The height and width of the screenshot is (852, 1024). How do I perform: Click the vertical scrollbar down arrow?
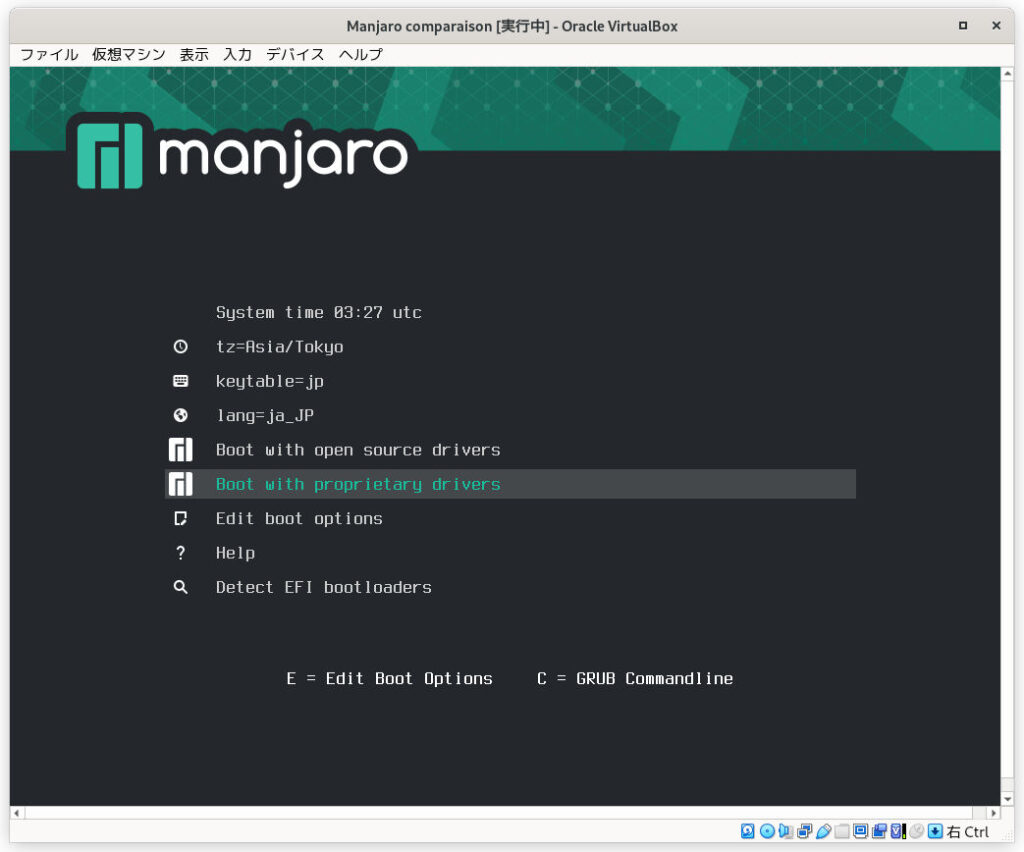click(x=1008, y=799)
